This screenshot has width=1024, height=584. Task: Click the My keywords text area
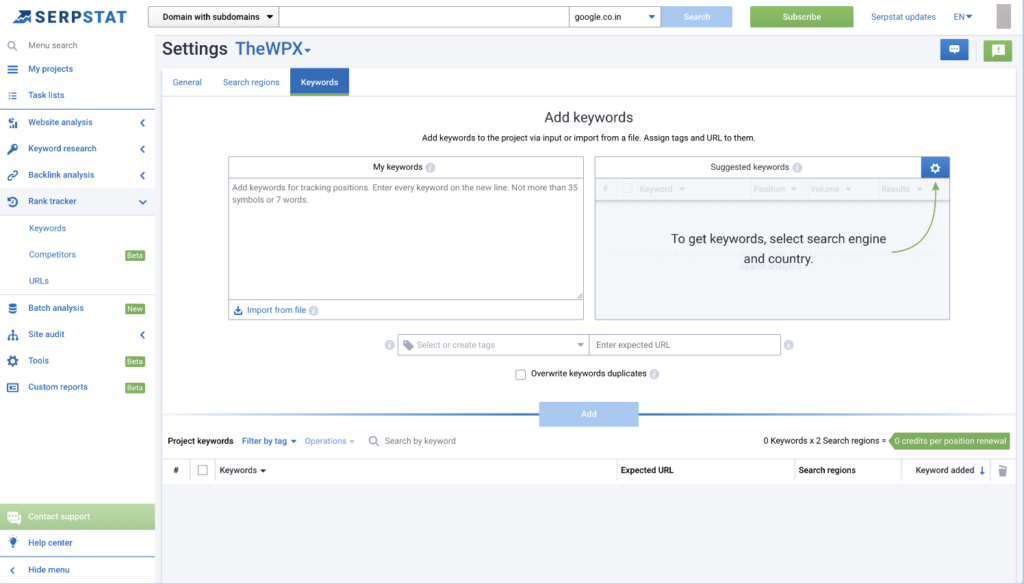click(405, 240)
